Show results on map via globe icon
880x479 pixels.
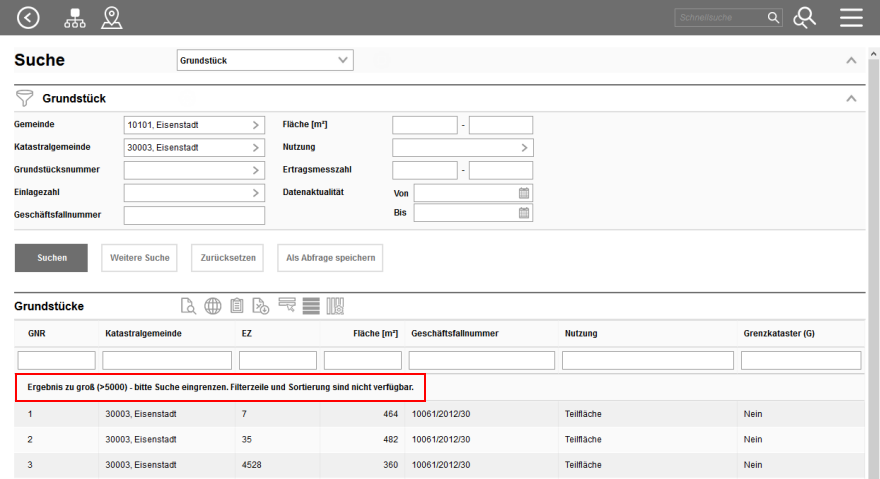click(x=213, y=306)
